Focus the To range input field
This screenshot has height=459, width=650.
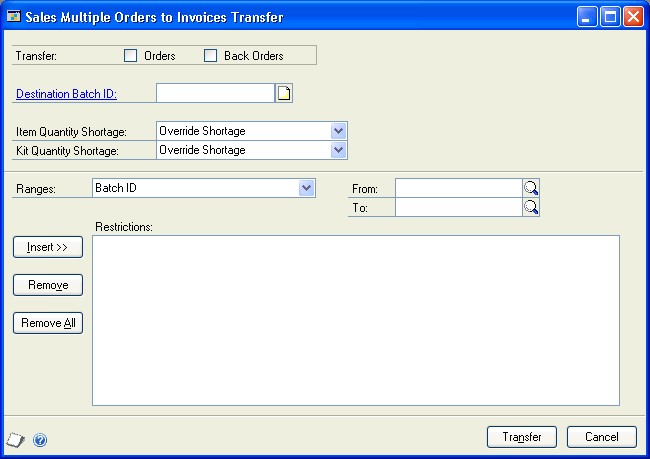tap(458, 207)
